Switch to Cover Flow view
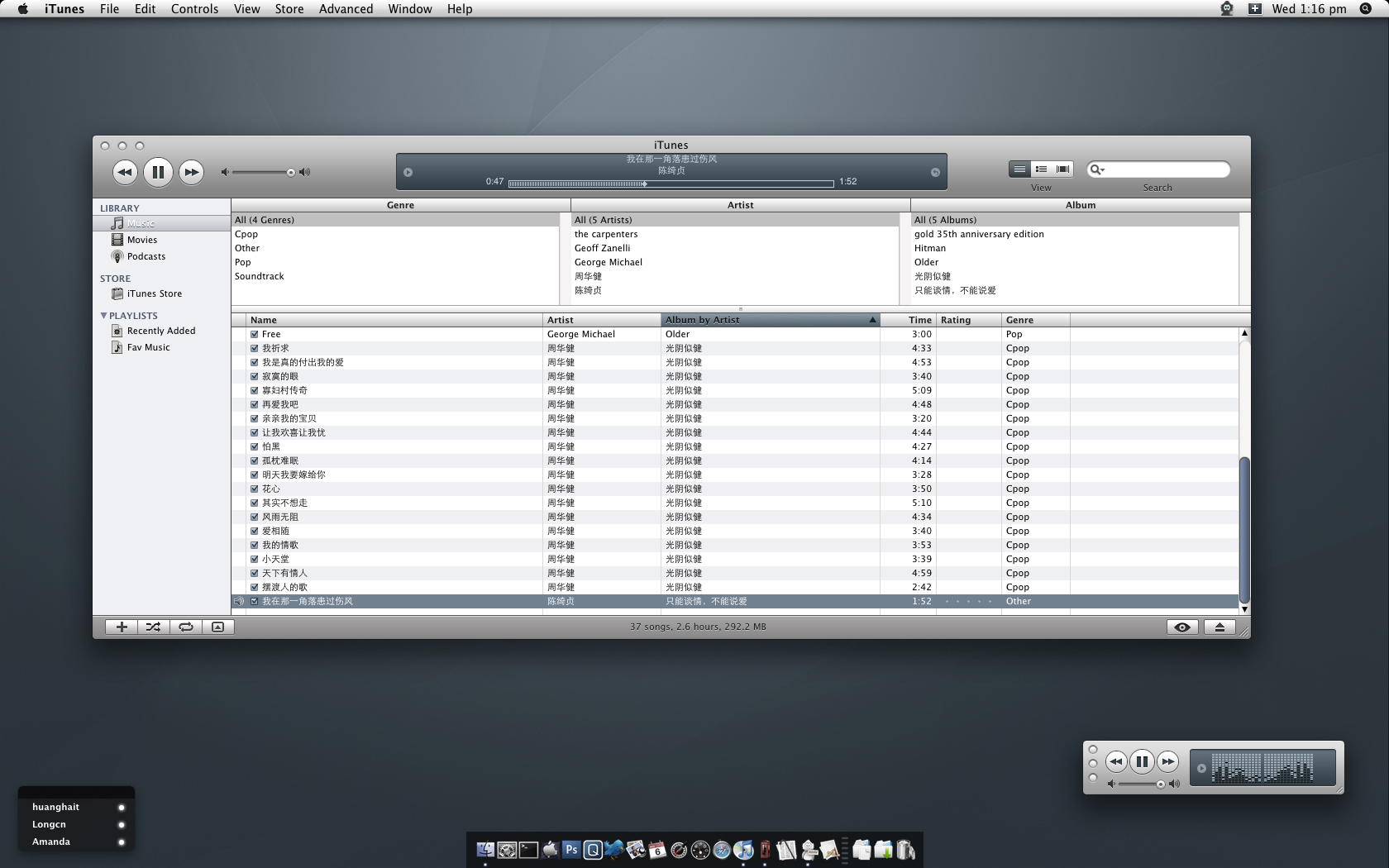 coord(1062,169)
